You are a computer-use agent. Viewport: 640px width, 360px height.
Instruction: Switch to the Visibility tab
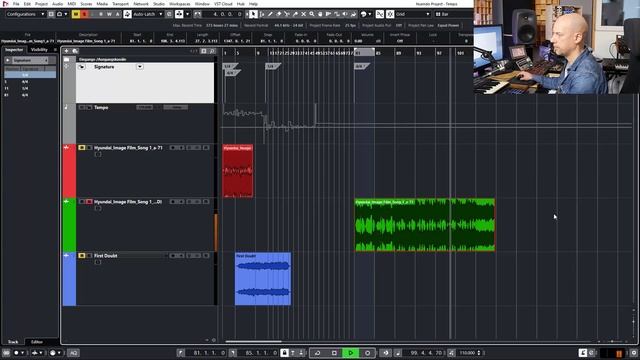40,49
